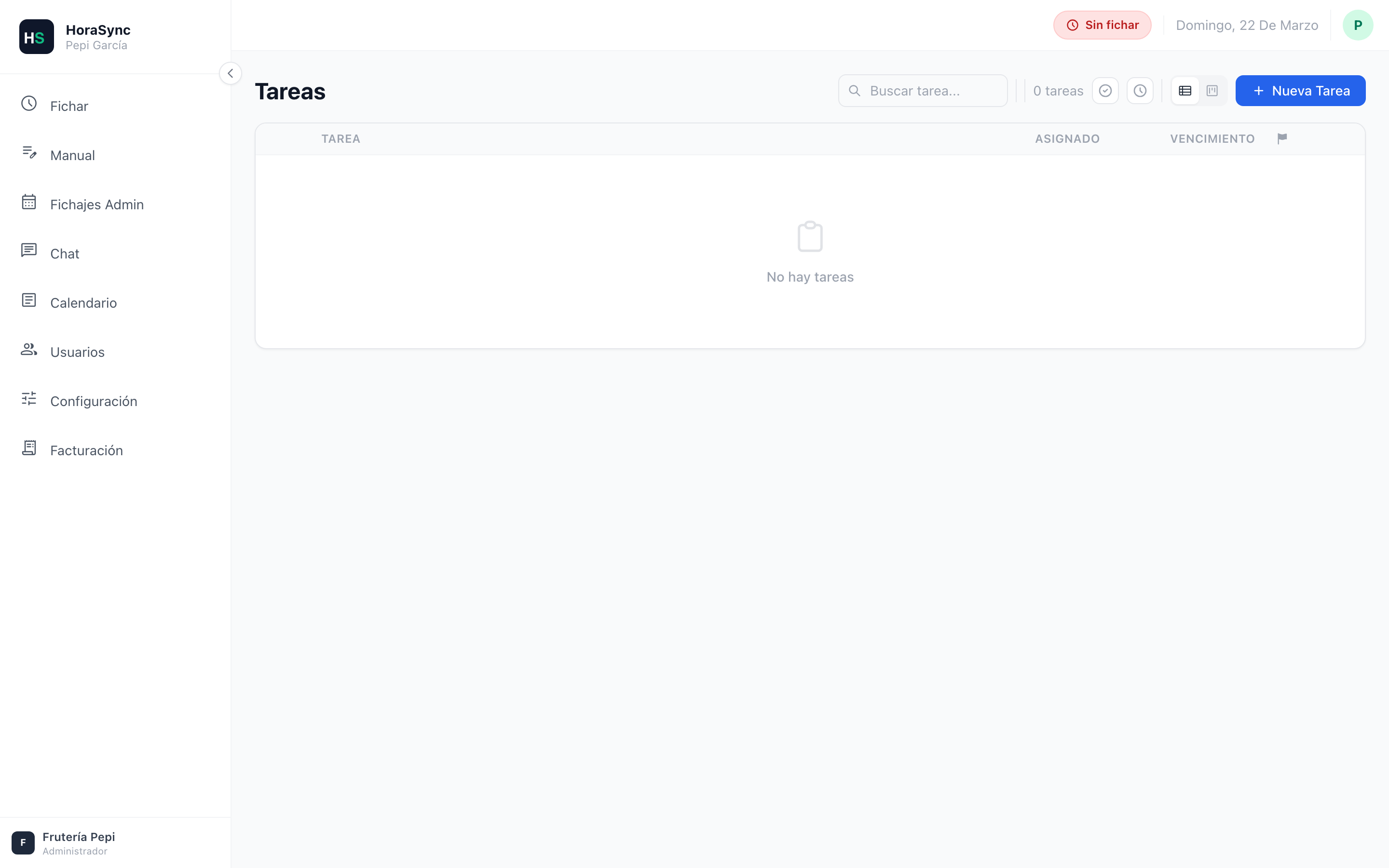Screen dimensions: 1389x868
Task: Collapse the sidebar with the chevron
Action: pos(230,73)
